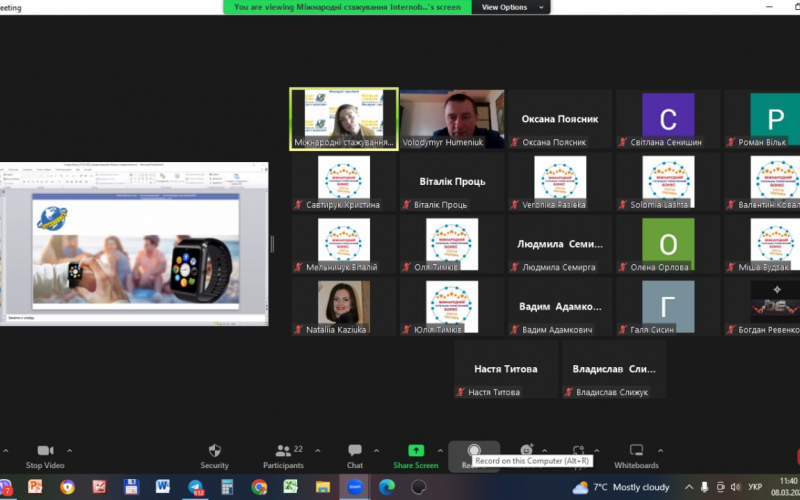
Task: Open Word from the Windows taskbar
Action: click(163, 487)
